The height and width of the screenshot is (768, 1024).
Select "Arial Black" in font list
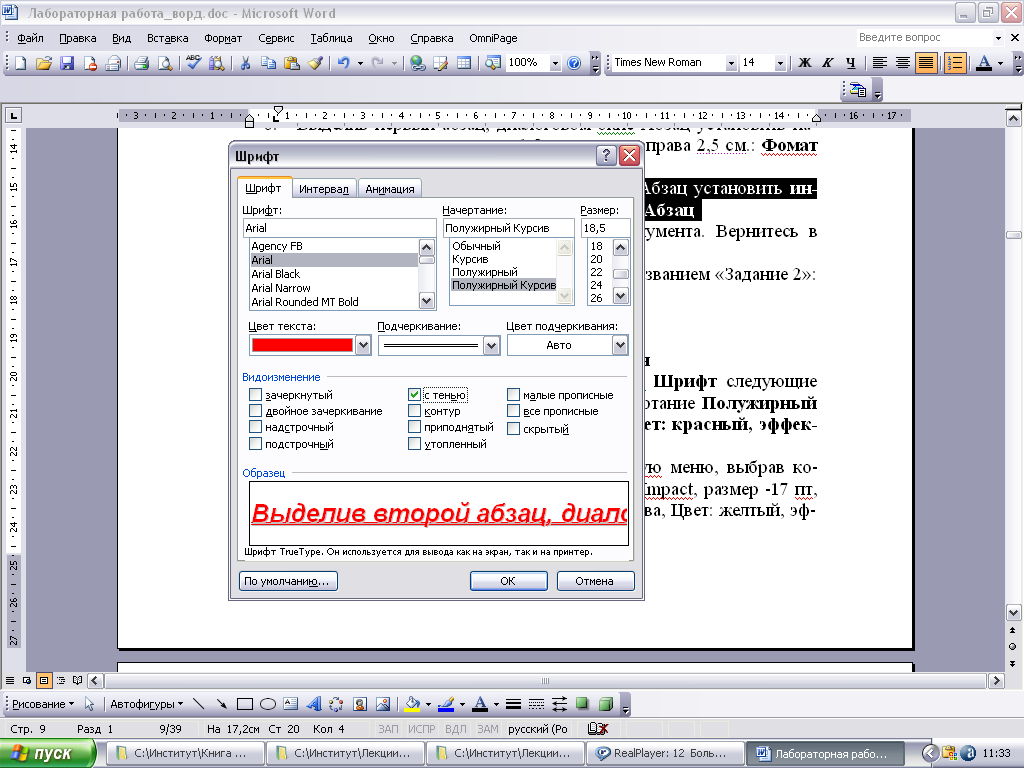click(x=334, y=274)
